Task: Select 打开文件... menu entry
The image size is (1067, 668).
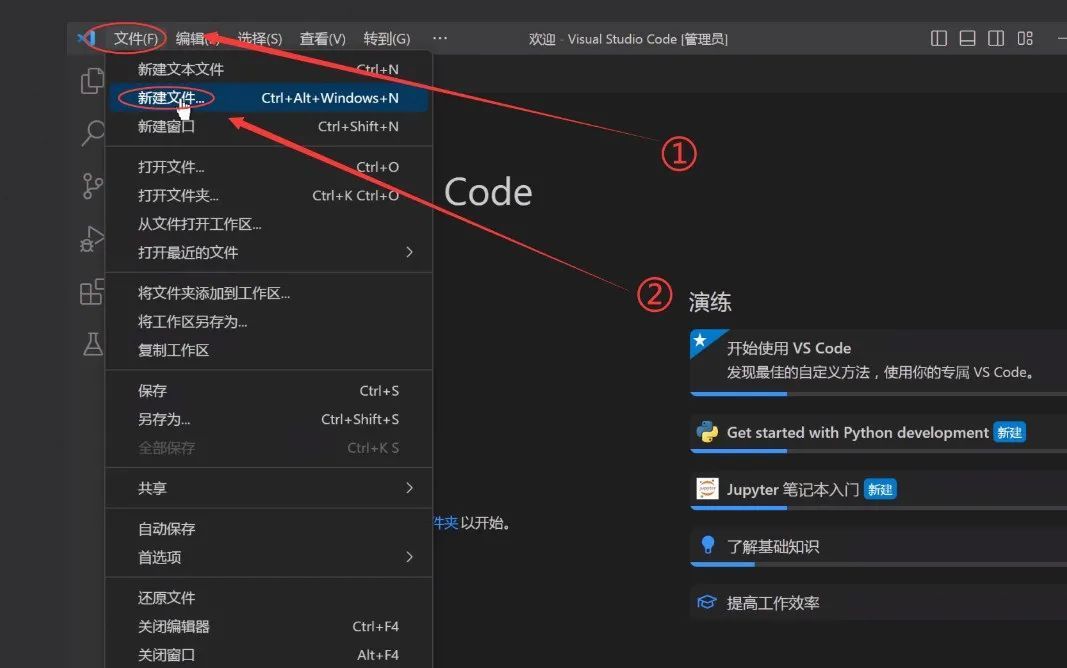Action: pyautogui.click(x=269, y=167)
